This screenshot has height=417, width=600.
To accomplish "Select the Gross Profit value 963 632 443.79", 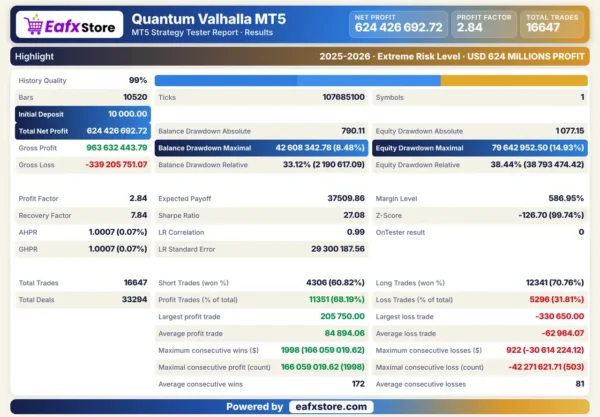I will (x=117, y=148).
